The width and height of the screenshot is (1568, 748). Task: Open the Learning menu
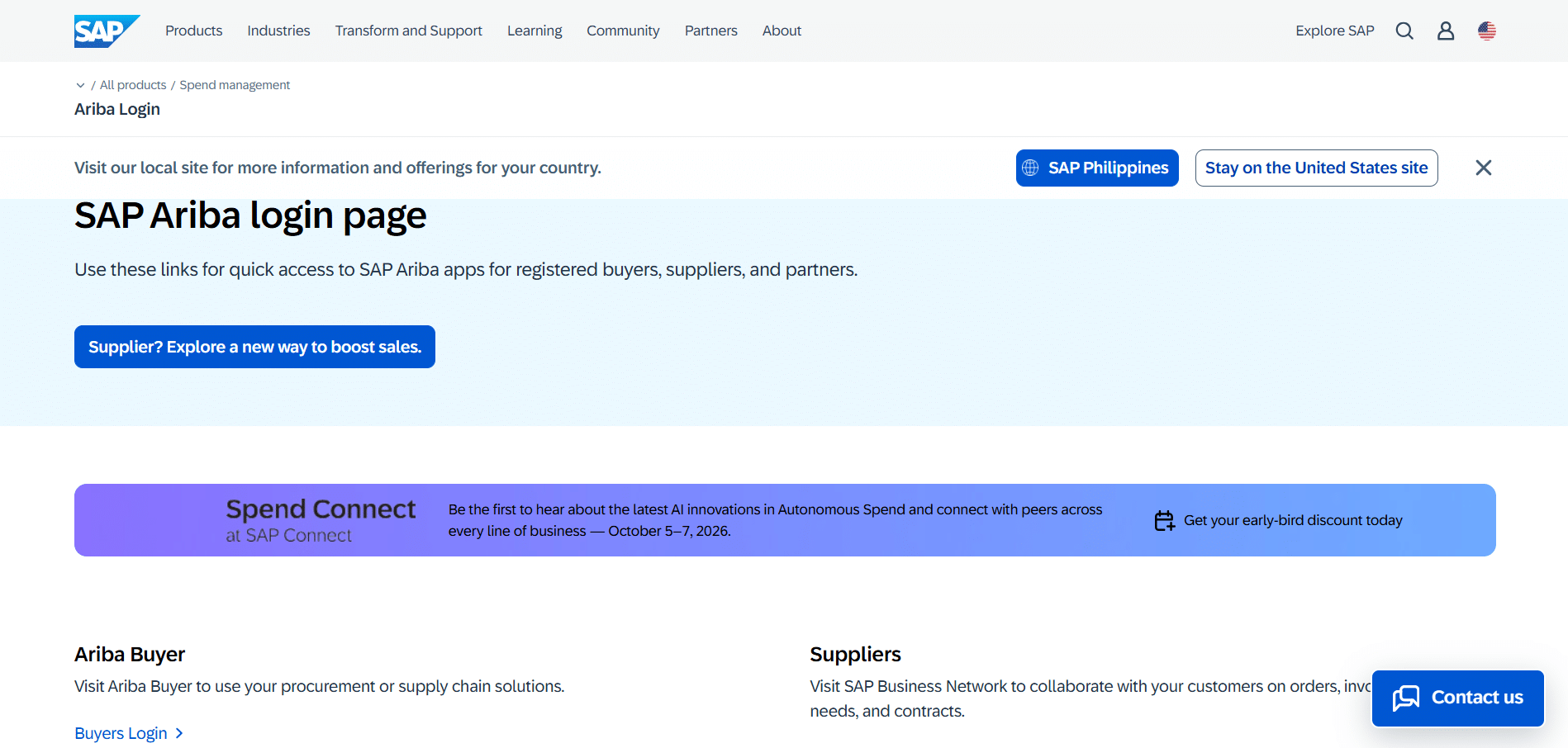pyautogui.click(x=535, y=31)
